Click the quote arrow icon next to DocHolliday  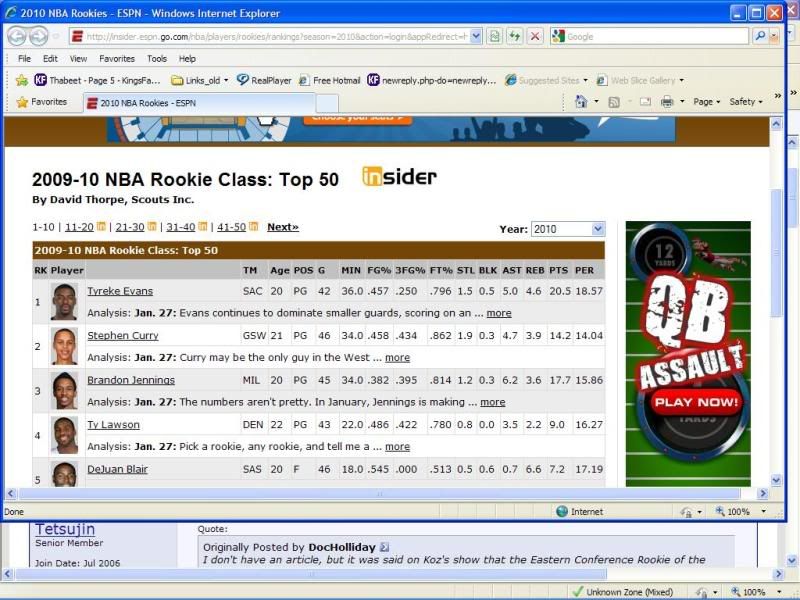(x=385, y=547)
